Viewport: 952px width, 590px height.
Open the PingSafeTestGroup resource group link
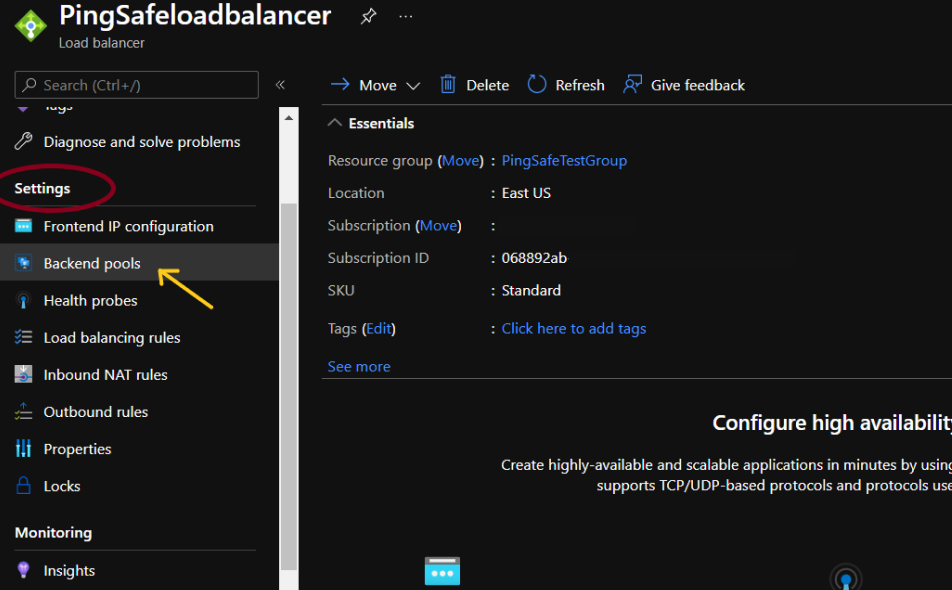point(564,161)
